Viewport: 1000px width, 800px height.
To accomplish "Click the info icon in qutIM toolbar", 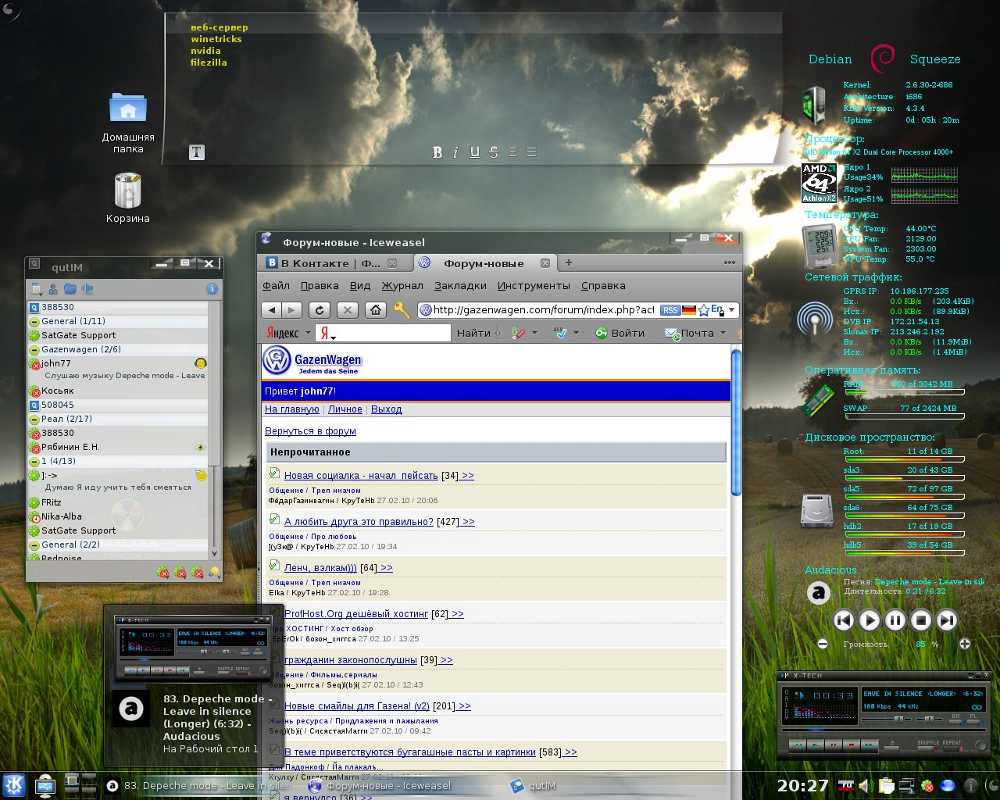I will [x=212, y=289].
